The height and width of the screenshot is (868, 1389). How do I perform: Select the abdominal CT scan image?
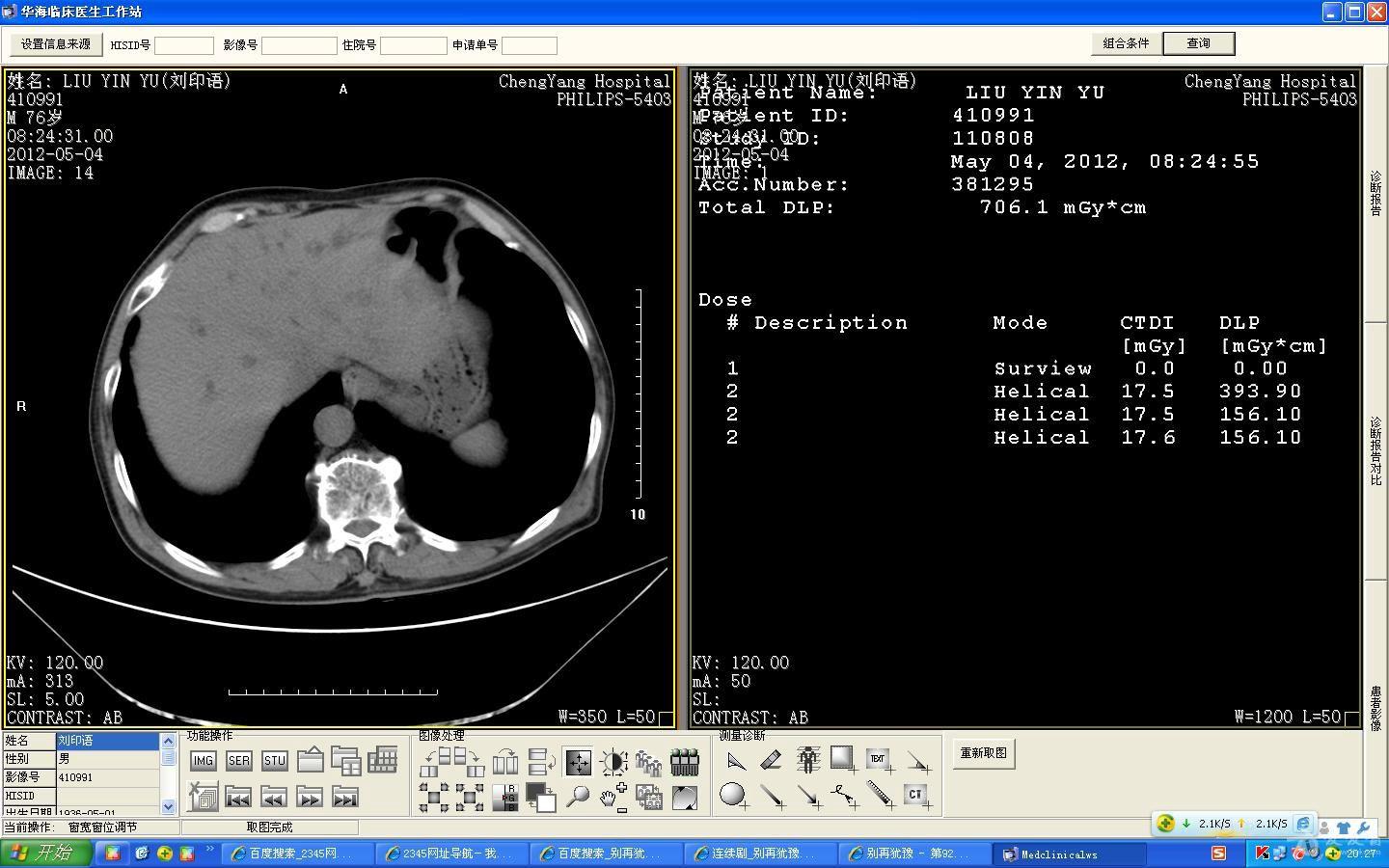coord(340,398)
